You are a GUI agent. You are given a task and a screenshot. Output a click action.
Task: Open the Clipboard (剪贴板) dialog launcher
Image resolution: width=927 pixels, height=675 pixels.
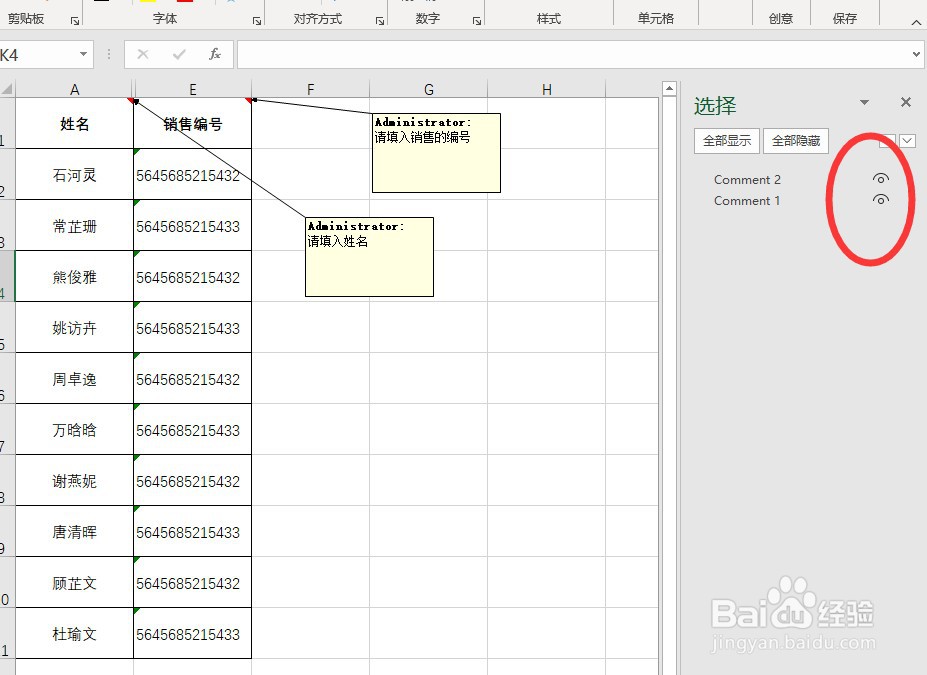coord(75,21)
